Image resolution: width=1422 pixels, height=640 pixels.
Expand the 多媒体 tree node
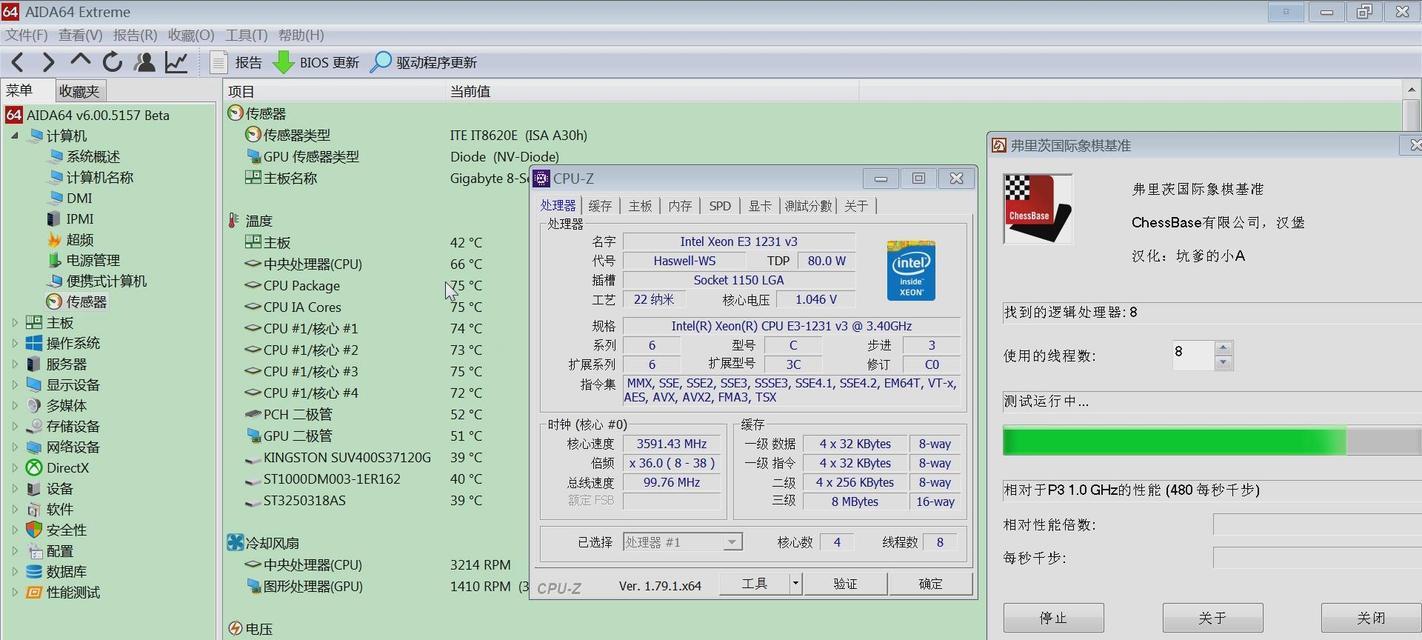(14, 406)
